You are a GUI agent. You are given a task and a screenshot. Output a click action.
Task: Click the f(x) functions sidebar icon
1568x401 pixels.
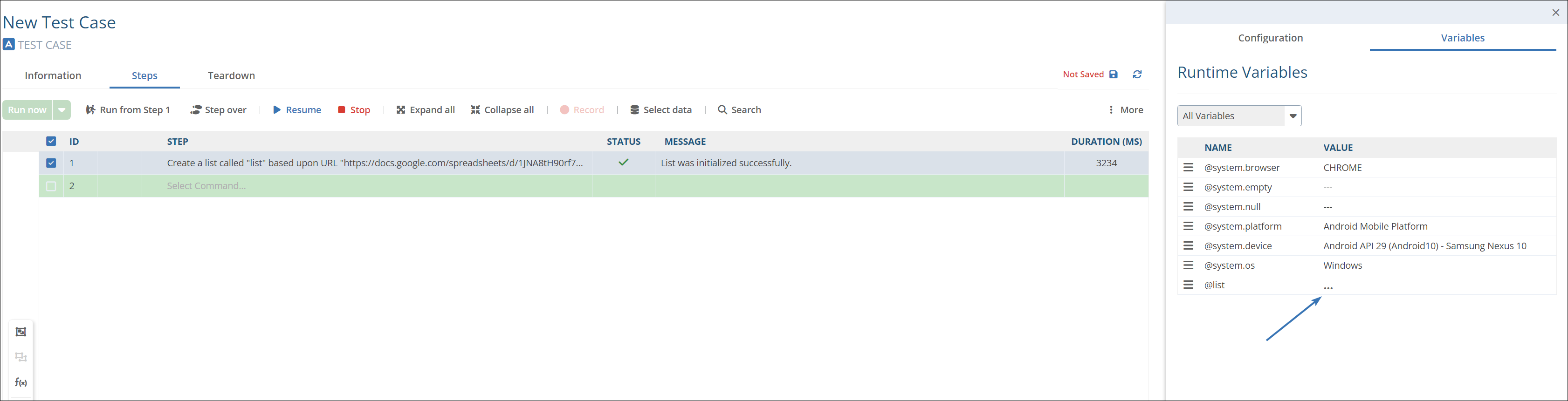pos(21,382)
